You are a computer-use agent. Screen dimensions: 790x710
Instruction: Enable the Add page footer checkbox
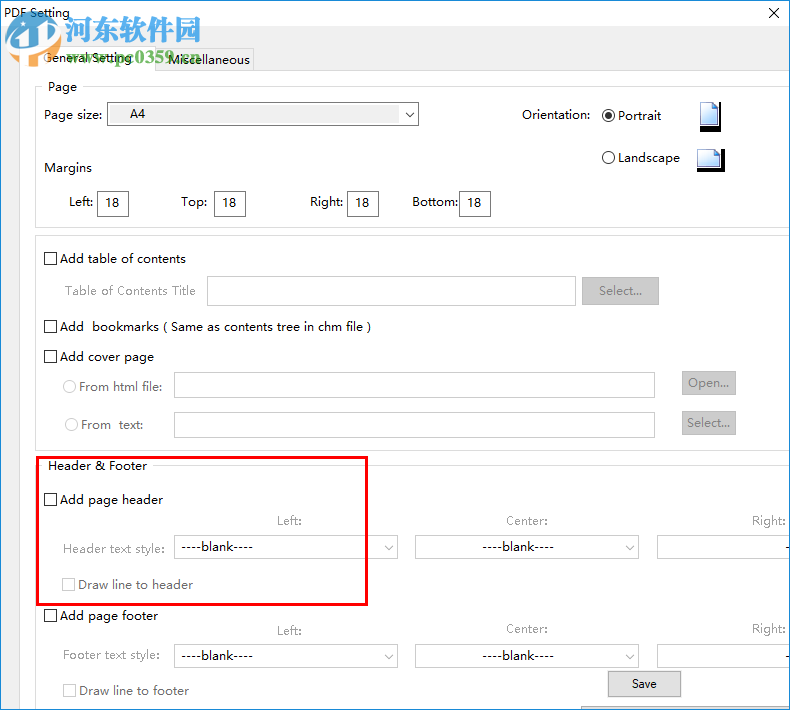tap(50, 616)
